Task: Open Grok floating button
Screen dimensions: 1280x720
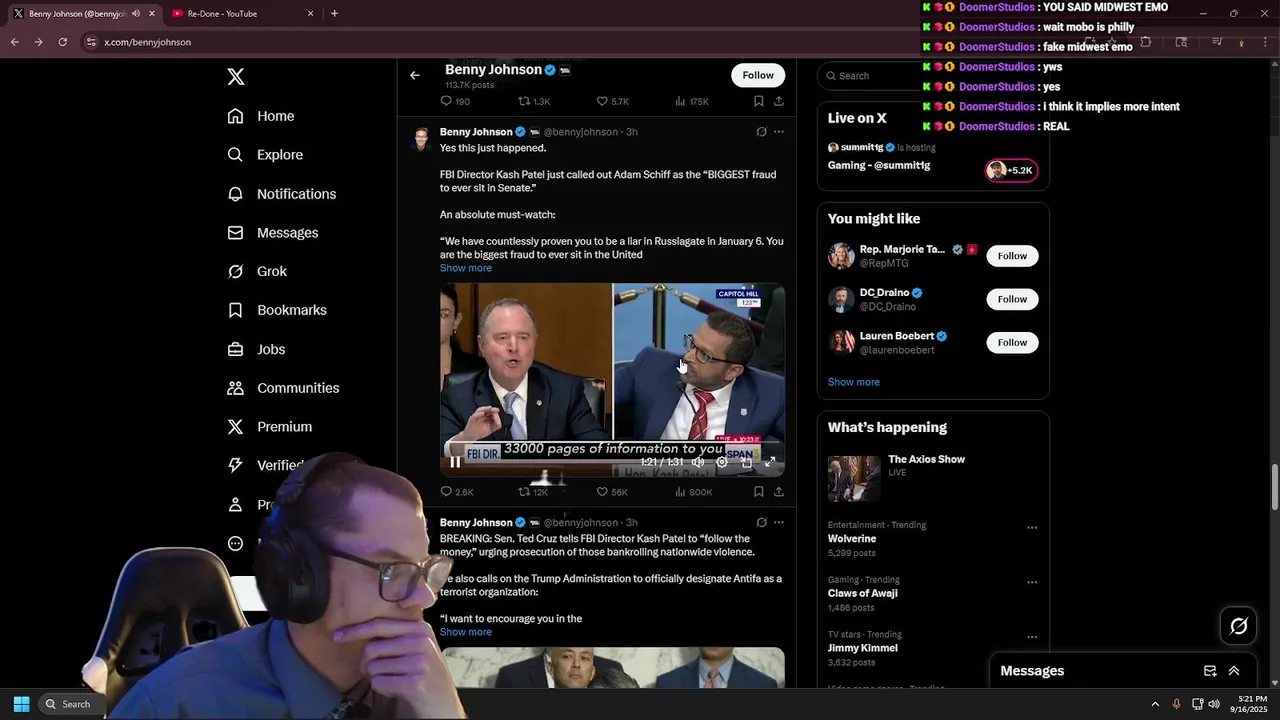Action: [1239, 626]
